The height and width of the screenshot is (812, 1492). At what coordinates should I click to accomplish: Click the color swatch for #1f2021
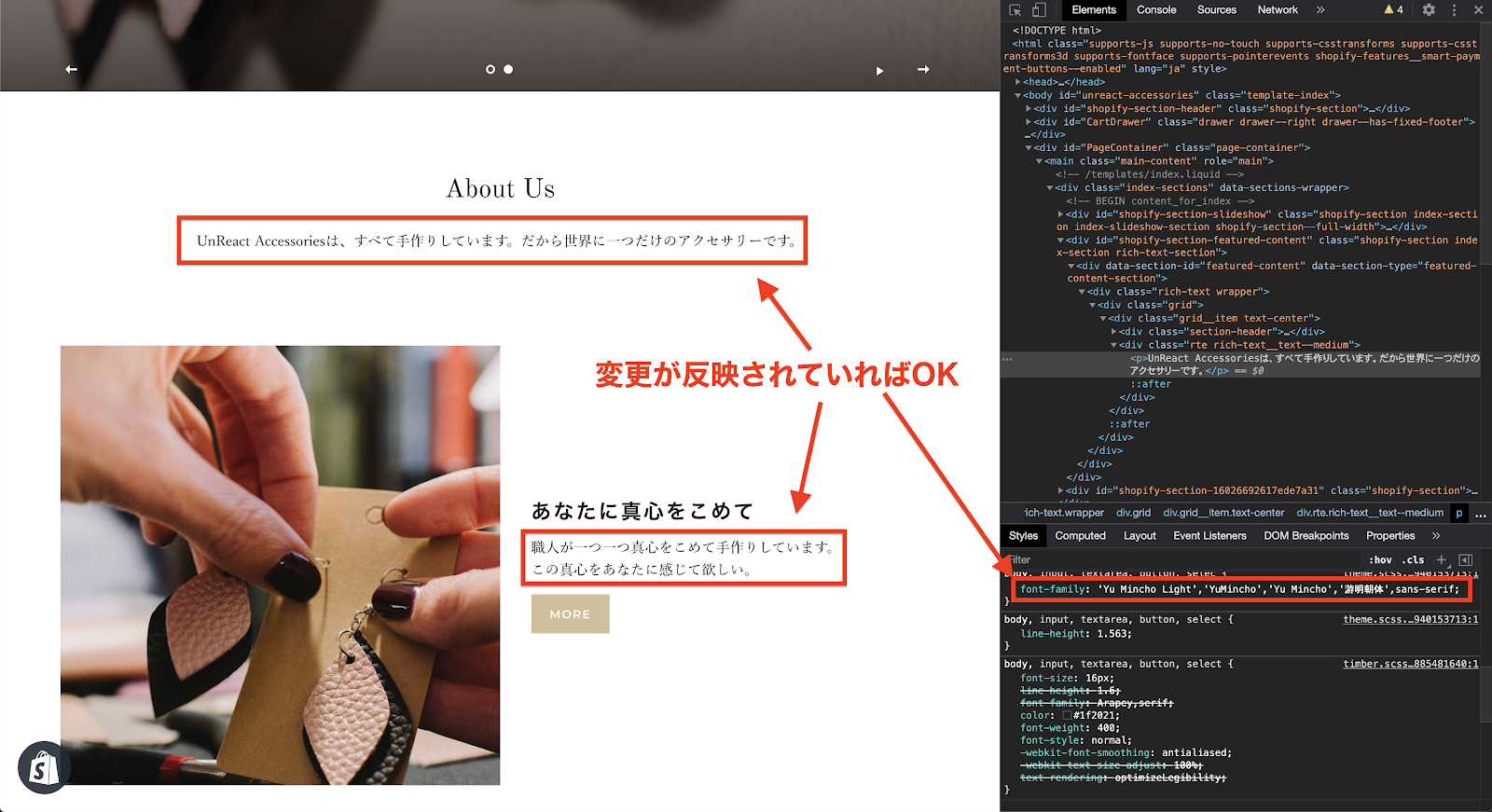point(1067,716)
